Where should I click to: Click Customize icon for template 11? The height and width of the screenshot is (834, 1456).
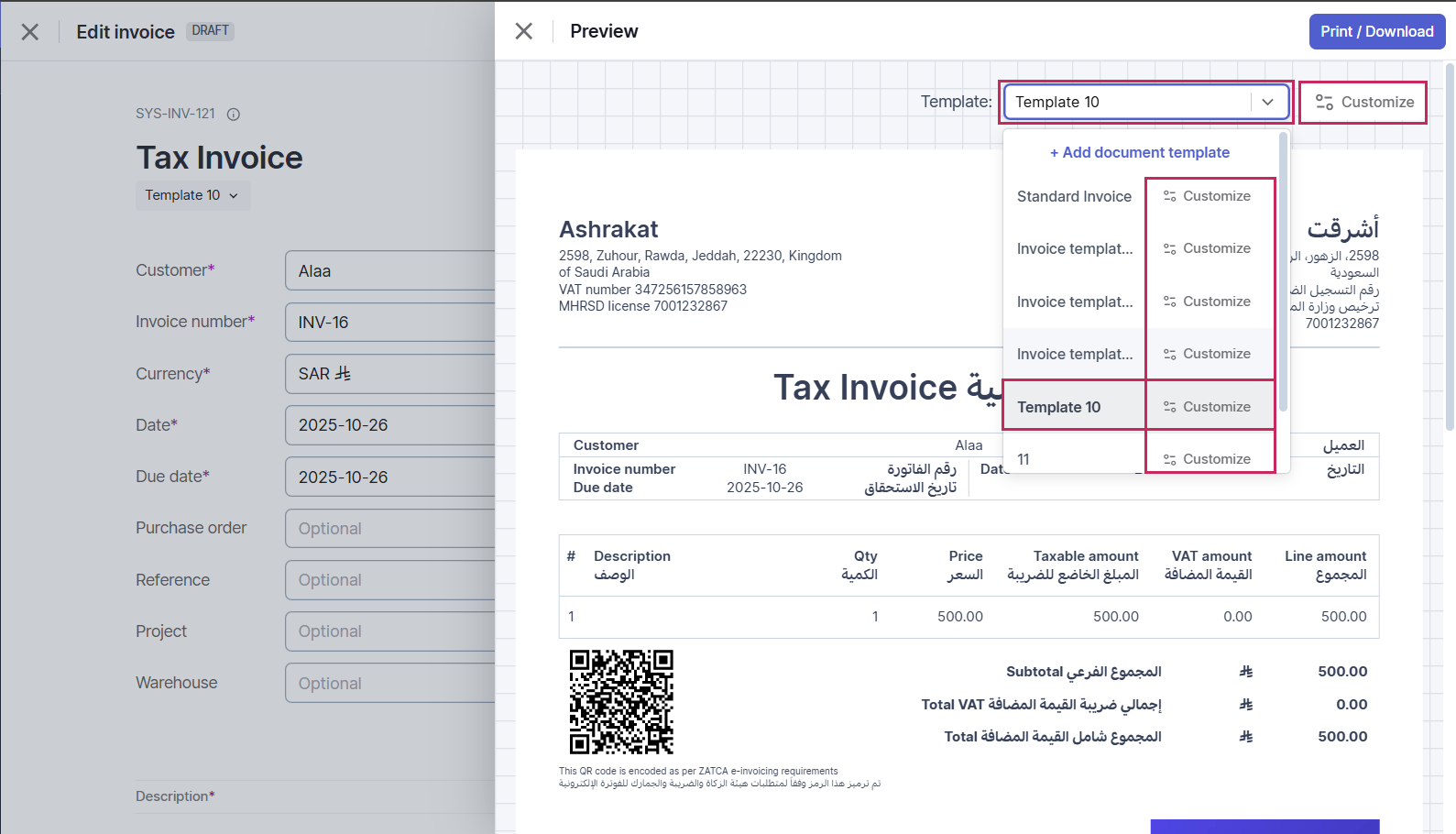[1170, 459]
